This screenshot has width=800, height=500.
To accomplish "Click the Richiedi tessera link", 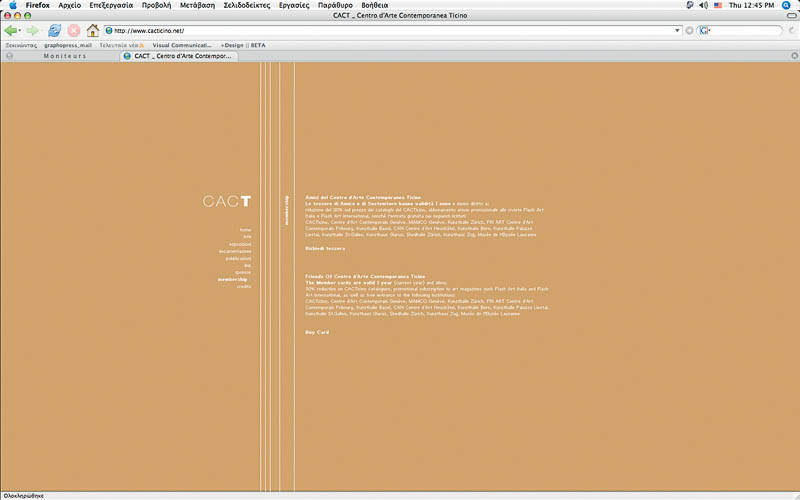I will point(325,248).
